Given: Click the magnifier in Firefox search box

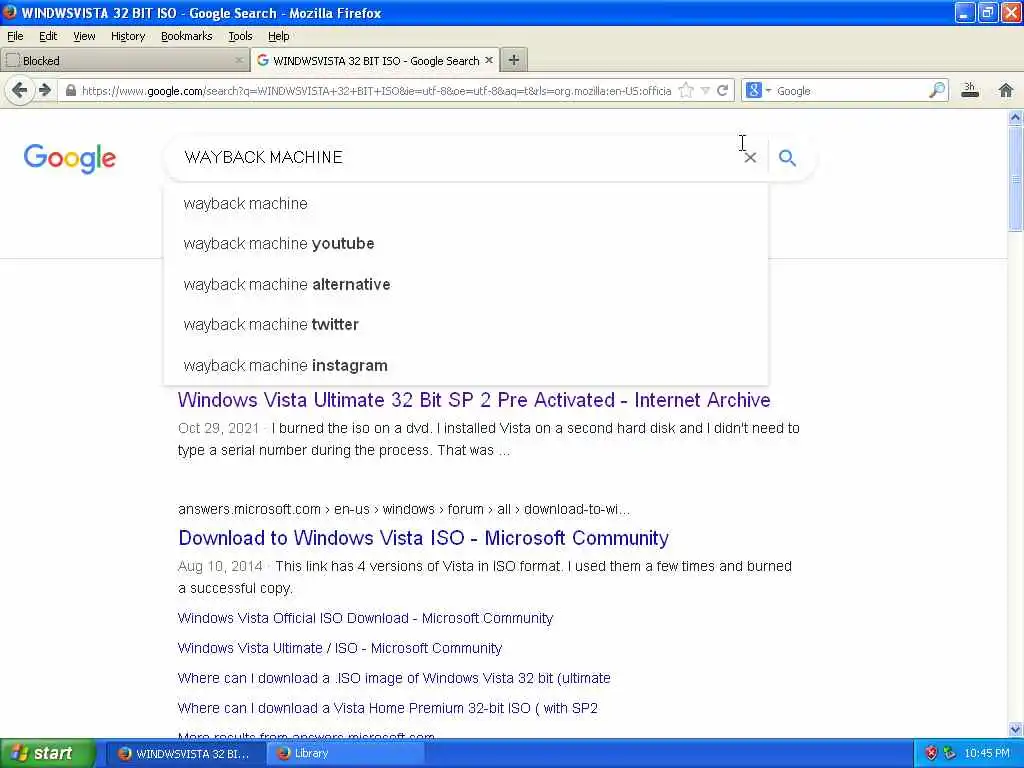Looking at the screenshot, I should click(x=937, y=91).
